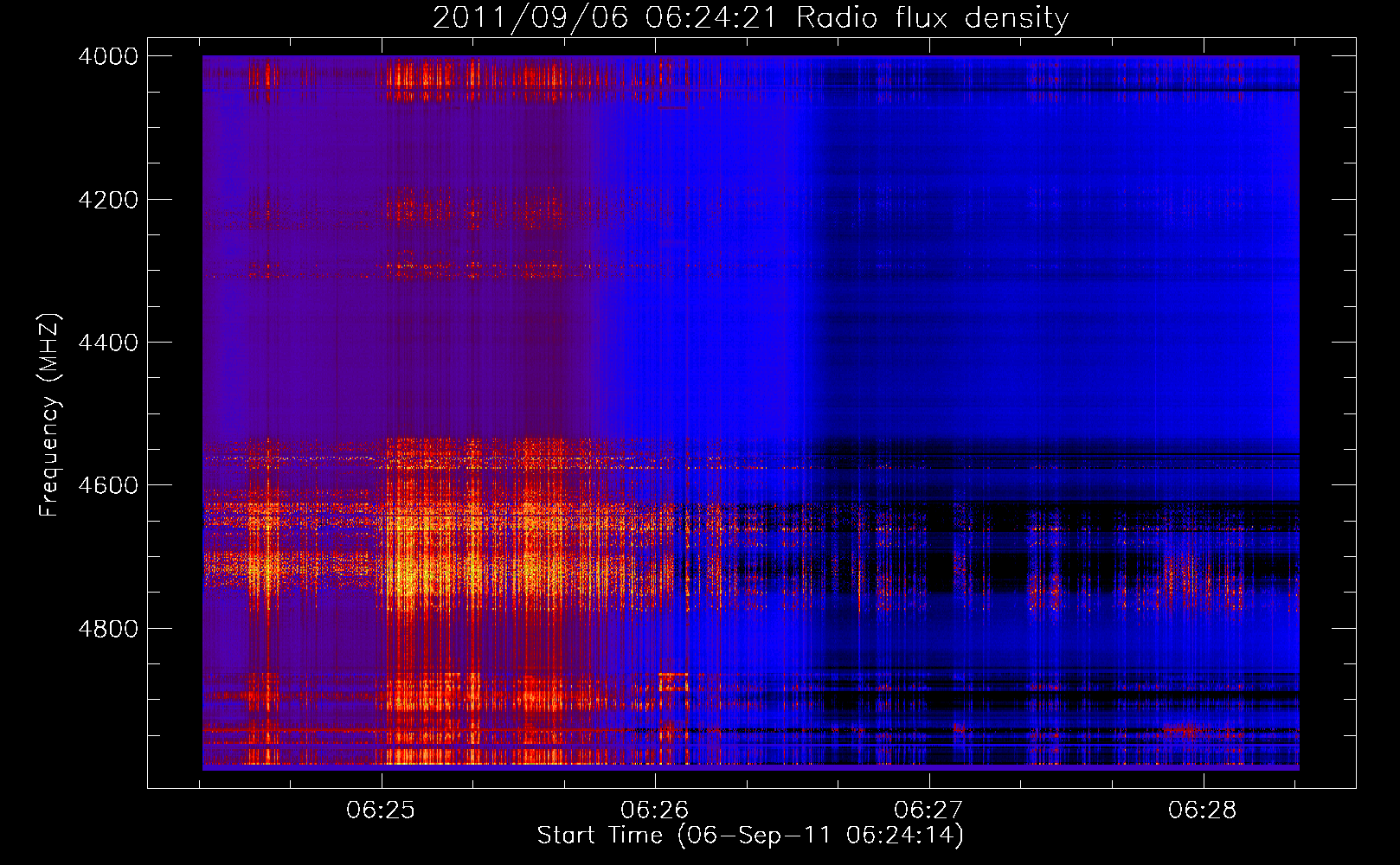1400x865 pixels.
Task: Select the 4800 frequency axis label
Action: 108,629
